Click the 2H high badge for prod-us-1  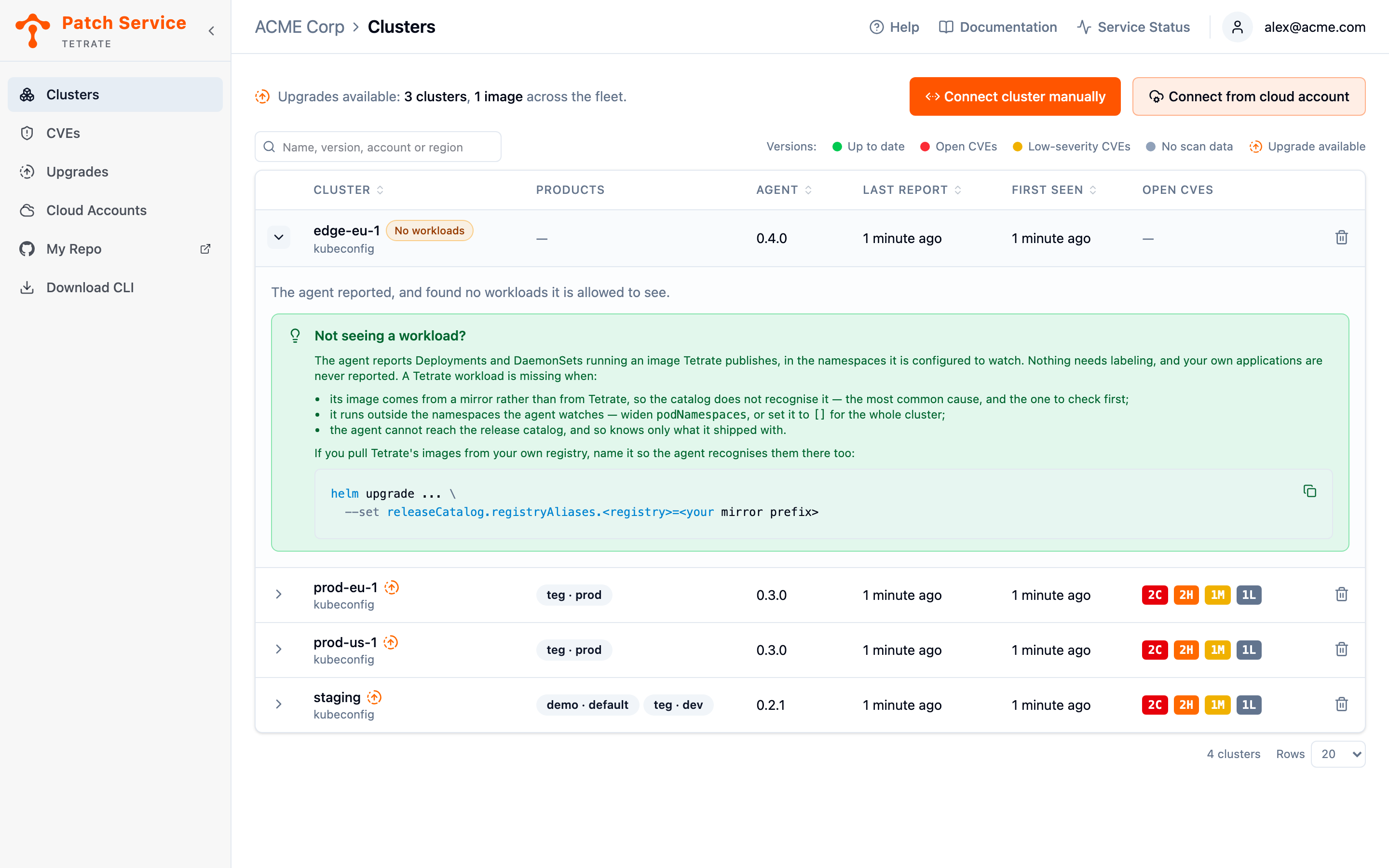[x=1186, y=650]
